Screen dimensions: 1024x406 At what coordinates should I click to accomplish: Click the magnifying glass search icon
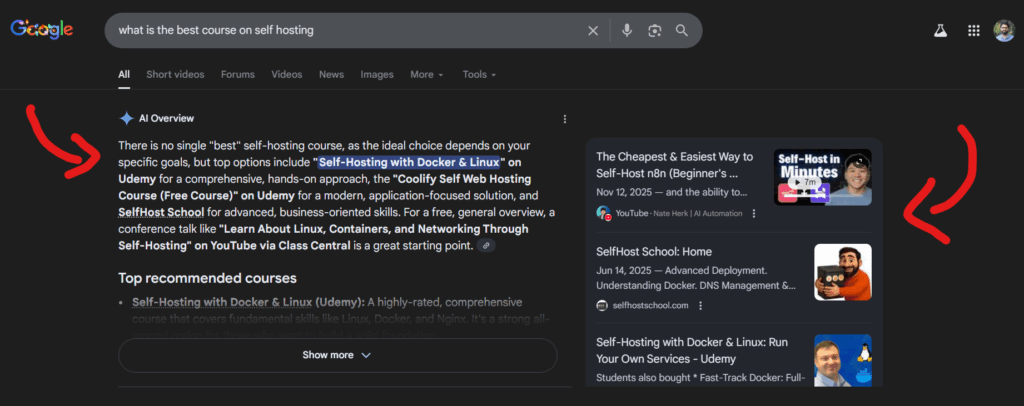coord(682,31)
